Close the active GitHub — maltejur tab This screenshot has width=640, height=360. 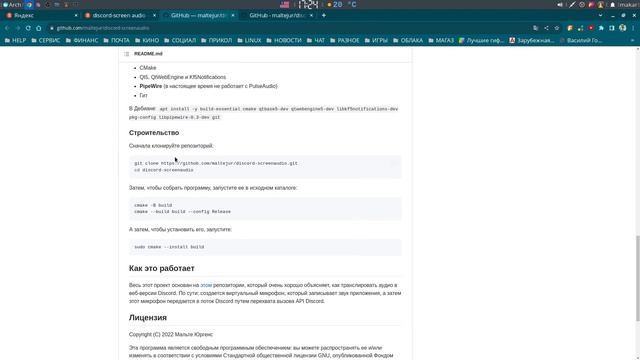click(x=233, y=15)
